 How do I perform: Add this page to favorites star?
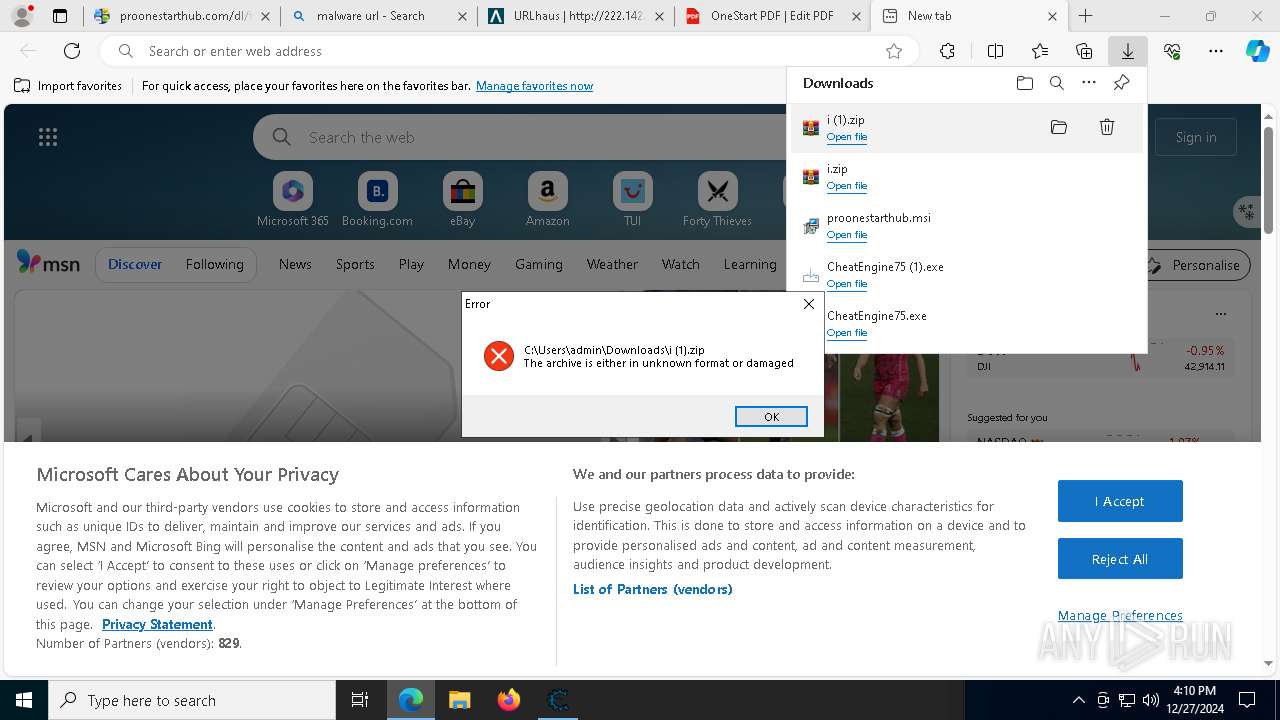click(x=894, y=51)
